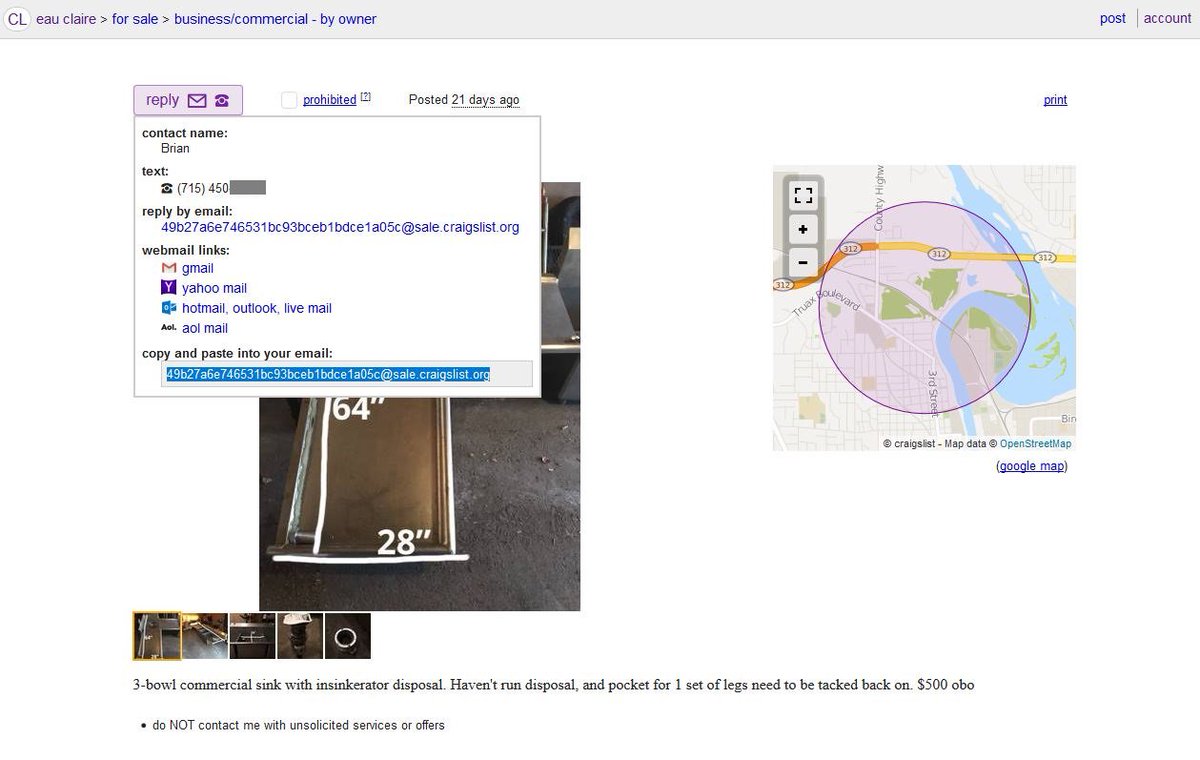Viewport: 1200px width, 760px height.
Task: Zoom out on the map
Action: 803,263
